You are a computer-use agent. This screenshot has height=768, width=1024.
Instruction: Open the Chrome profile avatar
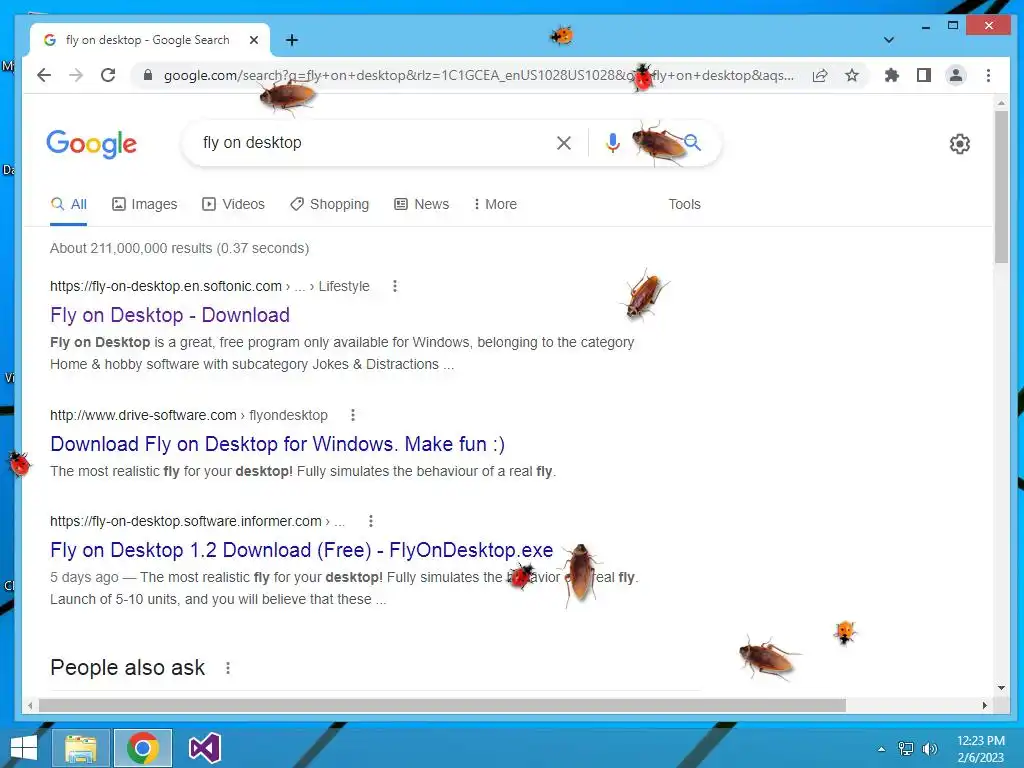pos(955,75)
